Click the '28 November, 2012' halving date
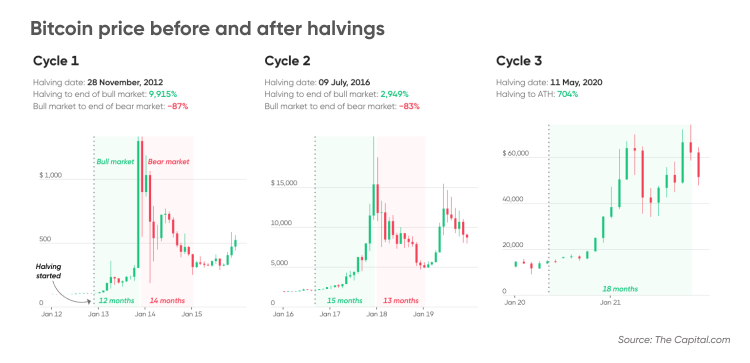 [x=125, y=82]
